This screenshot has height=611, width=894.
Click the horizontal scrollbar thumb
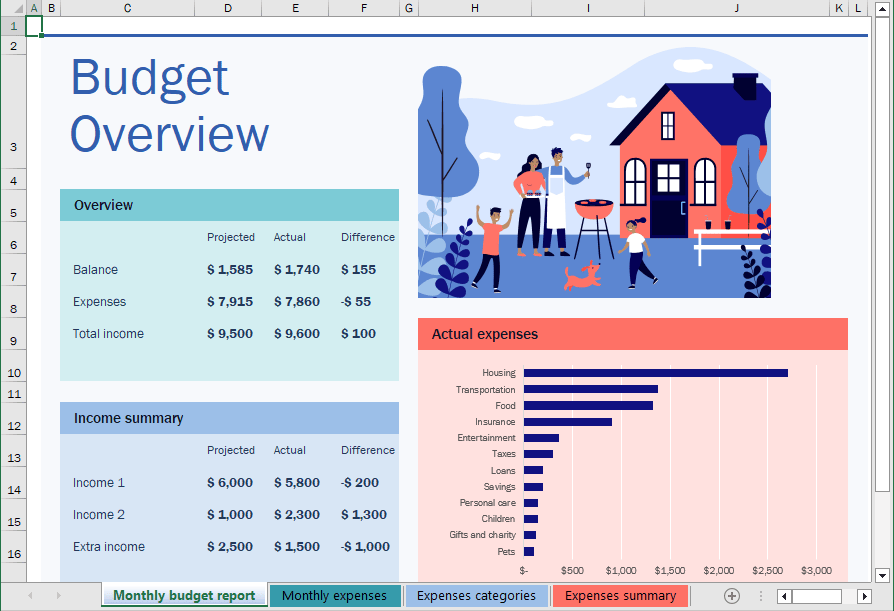(x=817, y=596)
